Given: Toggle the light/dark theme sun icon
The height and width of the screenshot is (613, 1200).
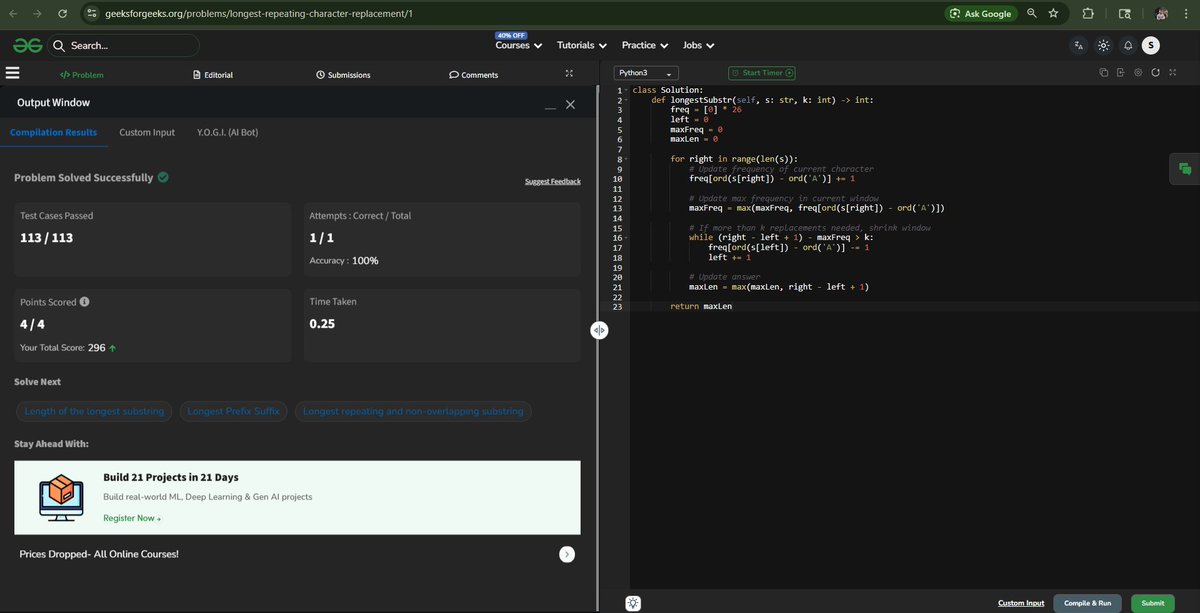Looking at the screenshot, I should click(1103, 45).
